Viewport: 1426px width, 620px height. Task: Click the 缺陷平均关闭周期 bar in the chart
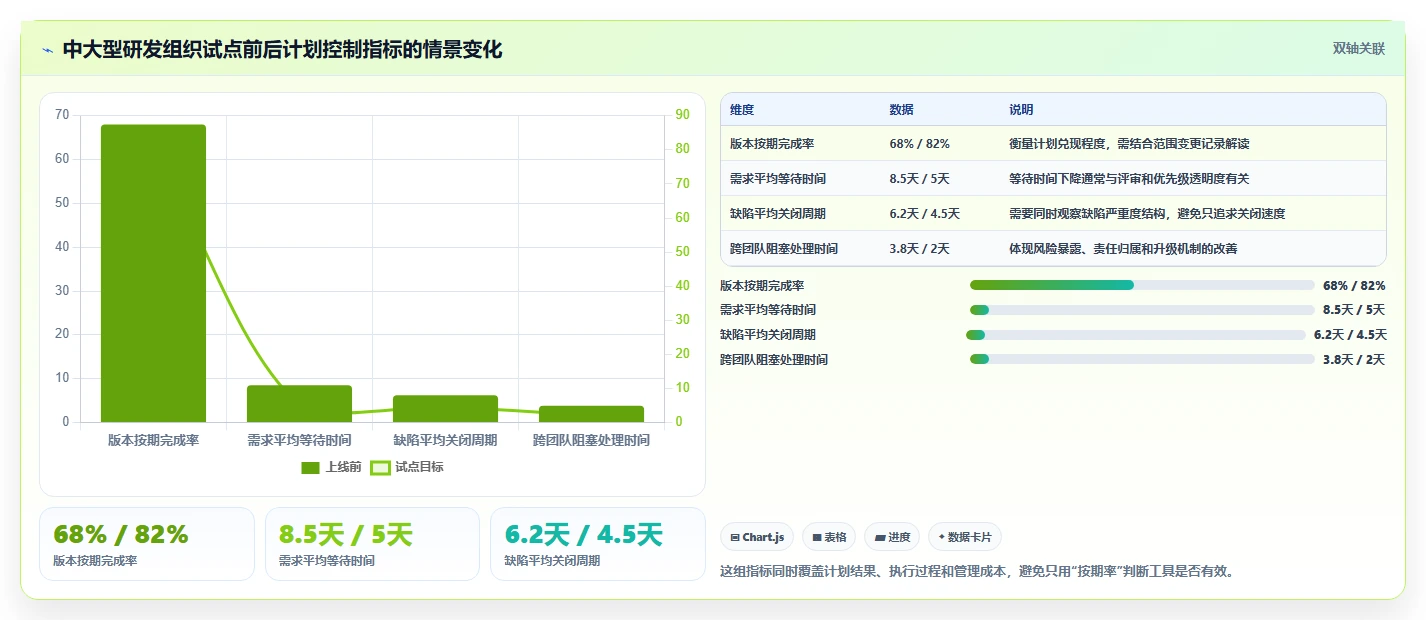click(x=445, y=409)
